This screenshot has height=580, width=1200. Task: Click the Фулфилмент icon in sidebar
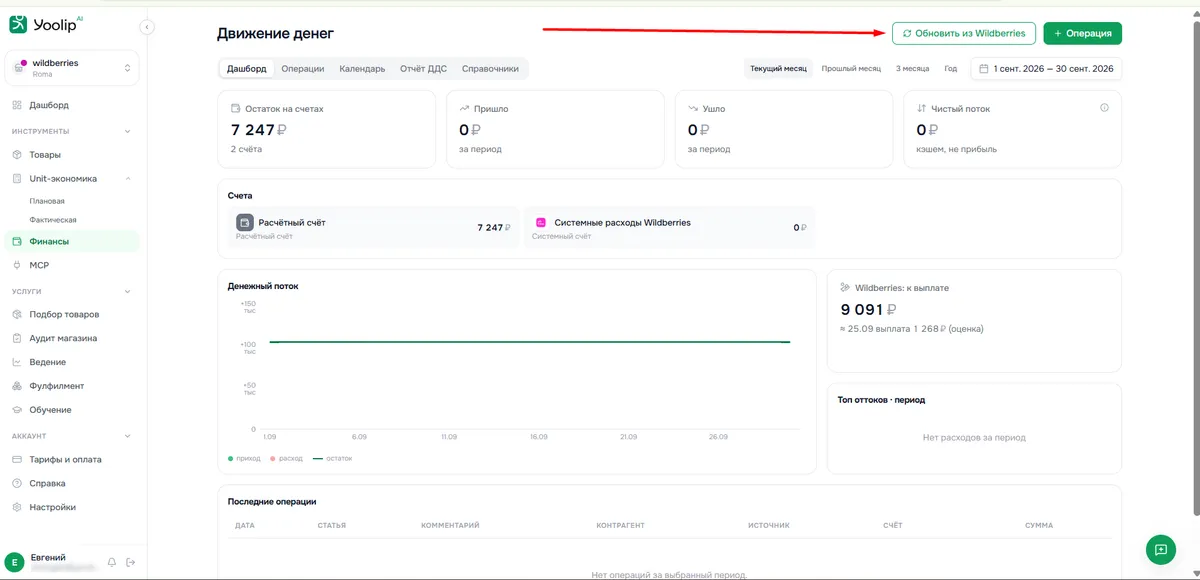(17, 386)
